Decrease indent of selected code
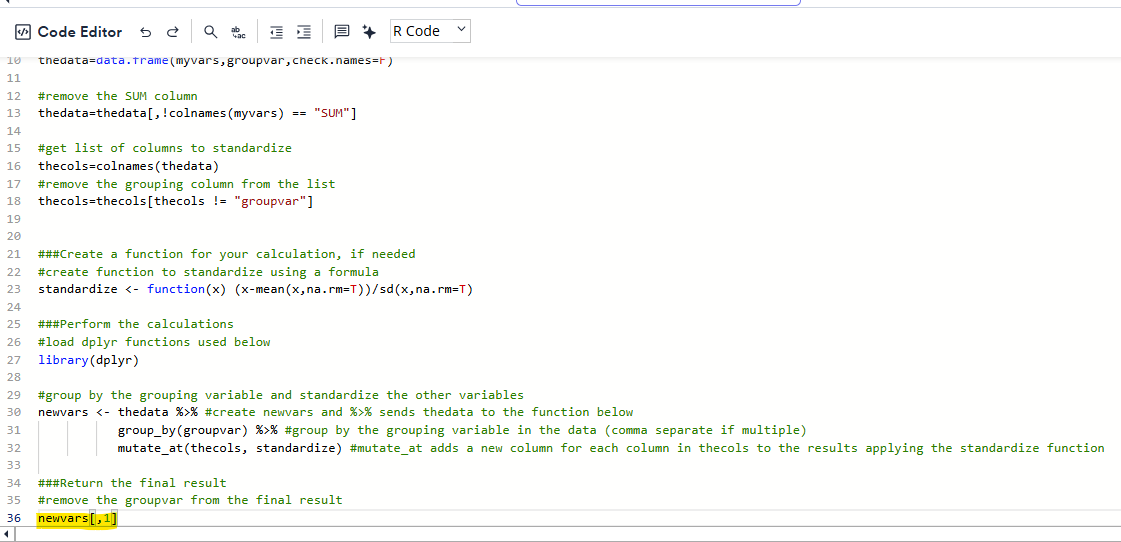This screenshot has width=1121, height=542. pos(275,32)
